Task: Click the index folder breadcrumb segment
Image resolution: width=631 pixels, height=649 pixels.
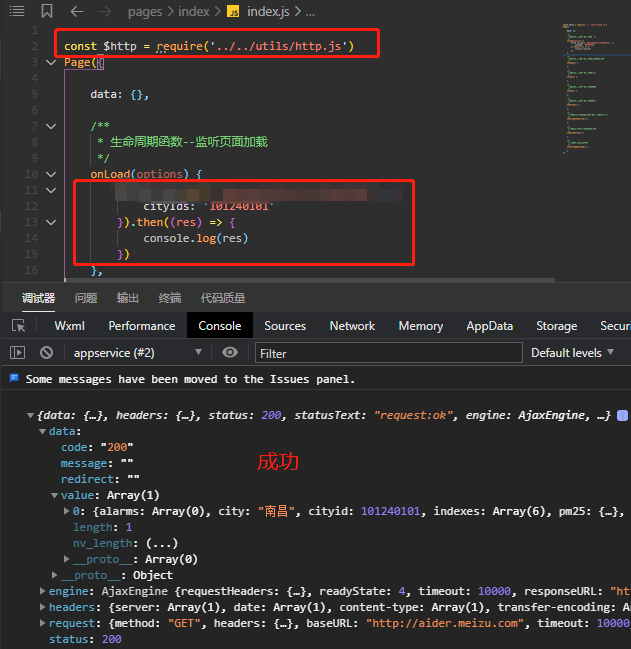Action: click(194, 12)
